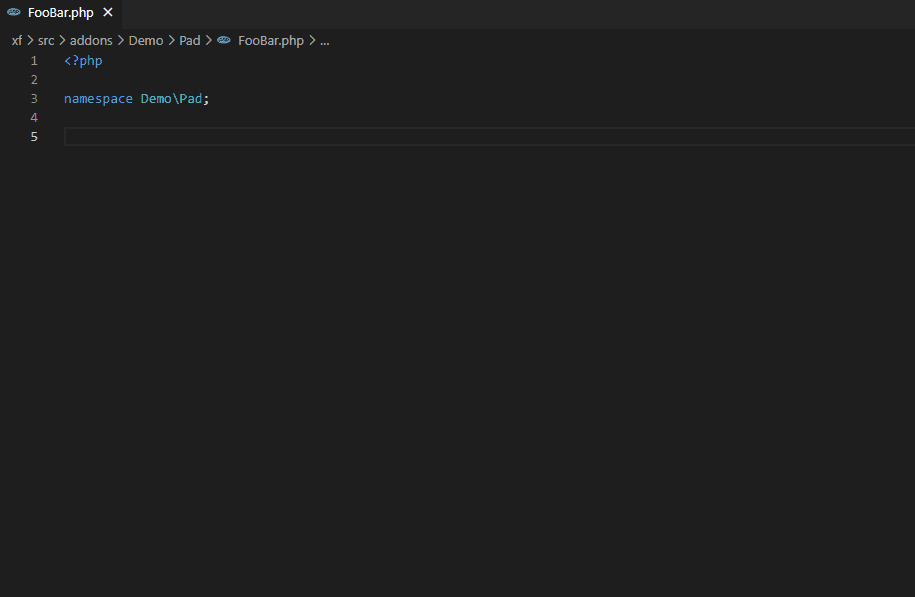Open the breadcrumb ellipsis symbol list
Viewport: 915px width, 597px height.
tap(324, 41)
